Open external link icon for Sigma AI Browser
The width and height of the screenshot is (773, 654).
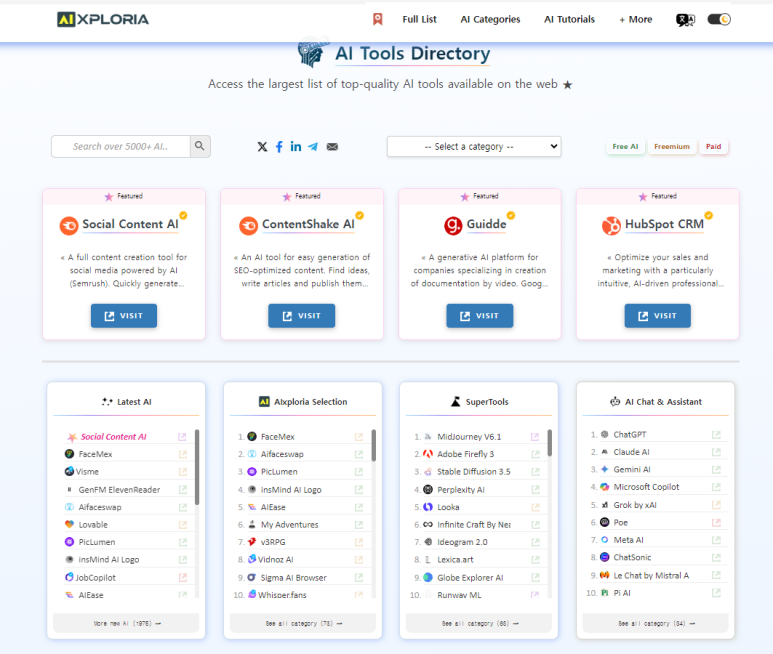pyautogui.click(x=359, y=577)
